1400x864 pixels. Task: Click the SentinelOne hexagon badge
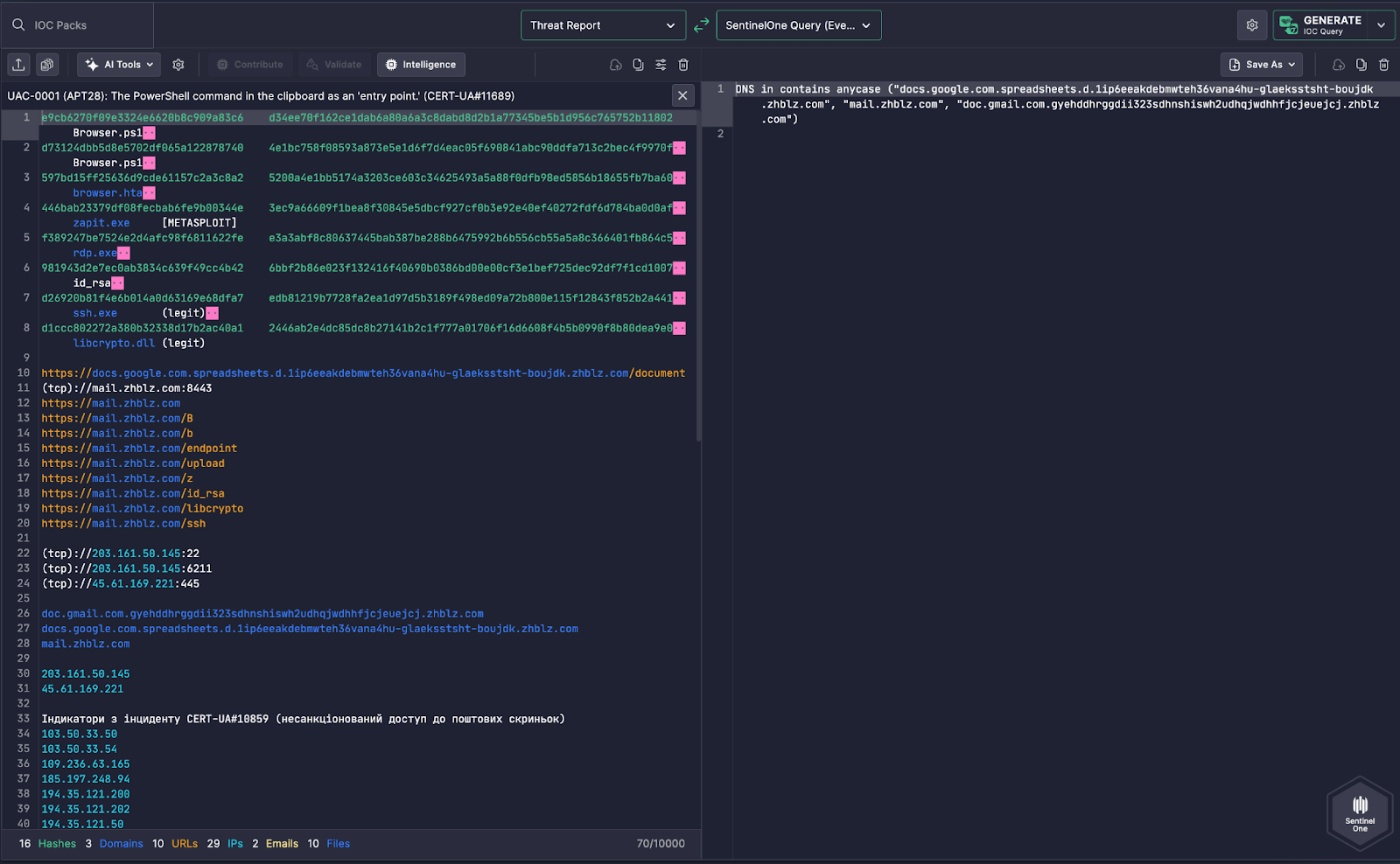tap(1360, 813)
